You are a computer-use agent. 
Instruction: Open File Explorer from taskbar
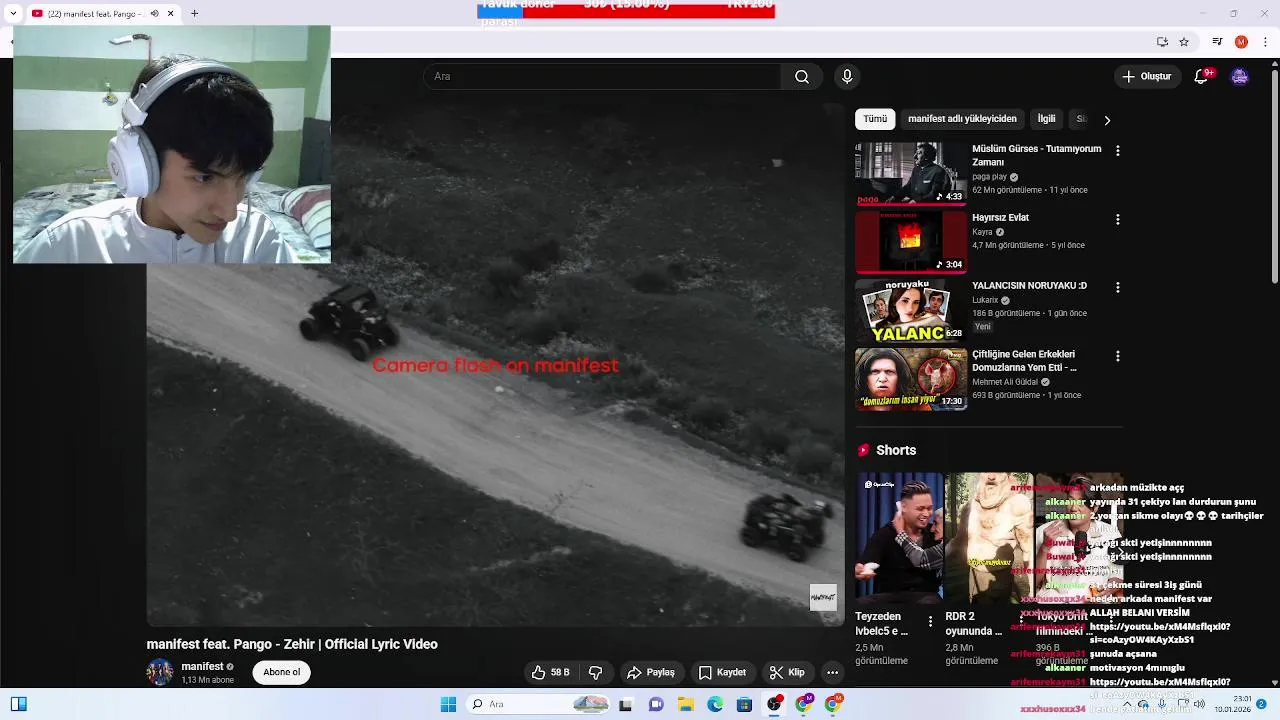point(686,705)
